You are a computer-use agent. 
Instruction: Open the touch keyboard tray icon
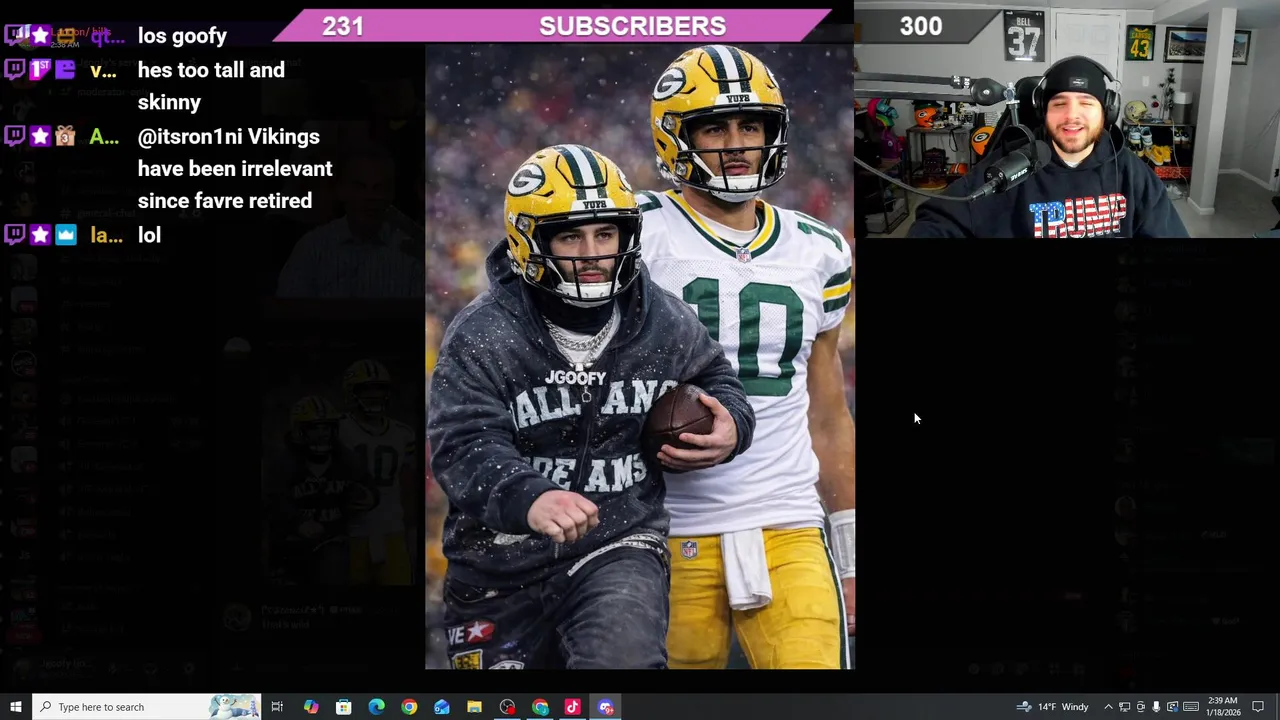(x=1190, y=707)
